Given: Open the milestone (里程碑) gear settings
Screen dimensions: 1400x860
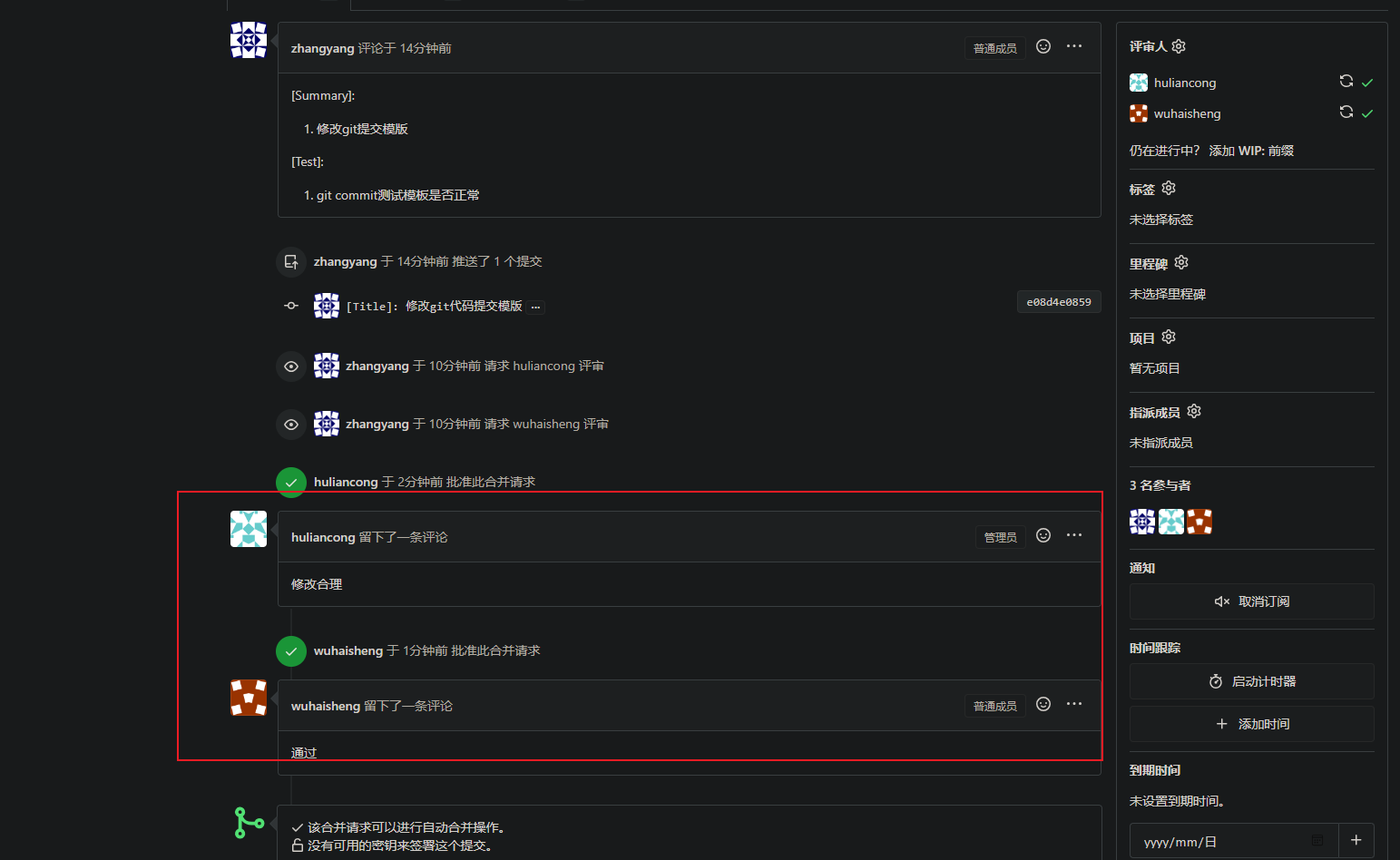Looking at the screenshot, I should [1181, 262].
